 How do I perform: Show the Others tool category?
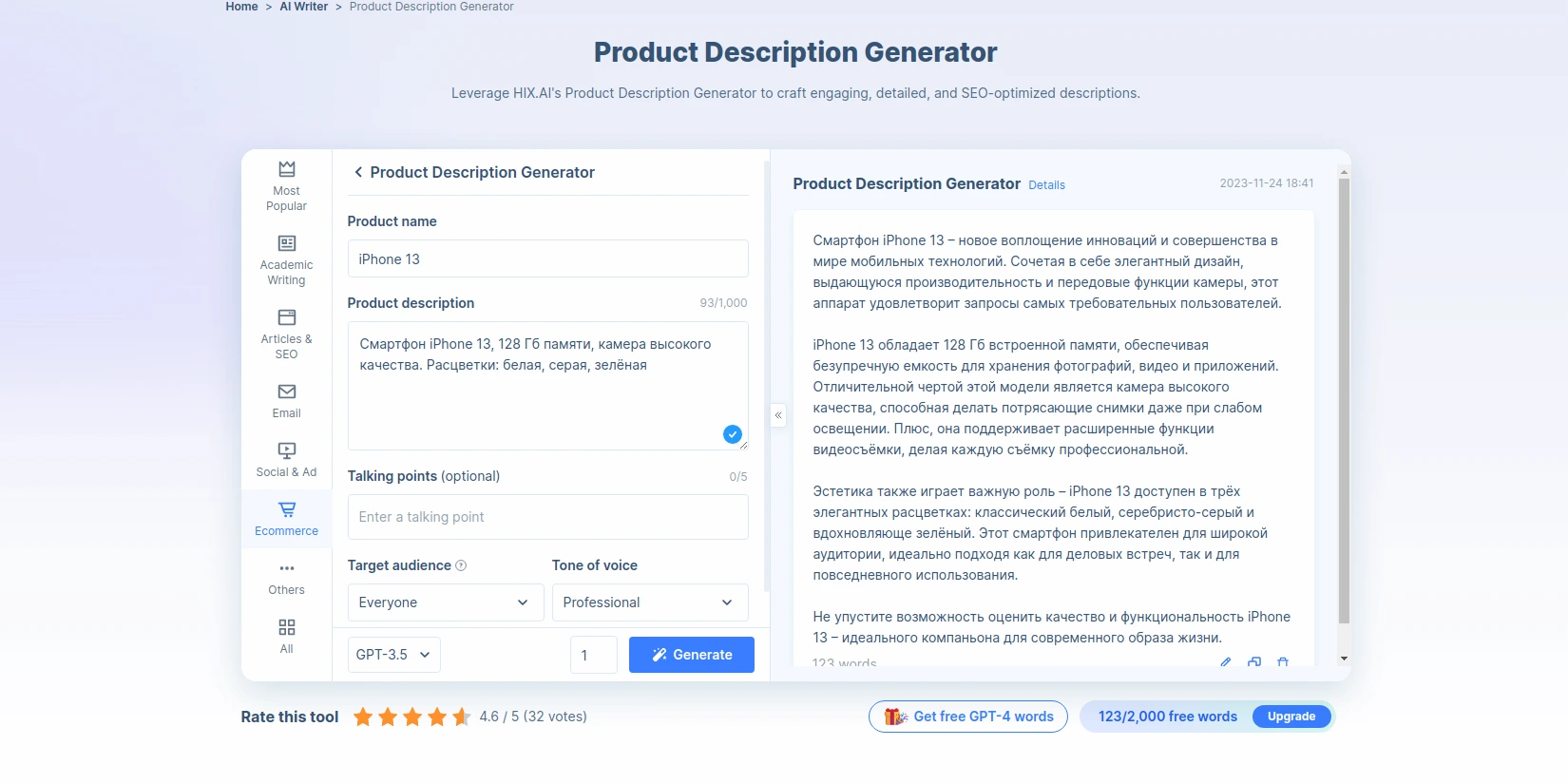tap(286, 577)
